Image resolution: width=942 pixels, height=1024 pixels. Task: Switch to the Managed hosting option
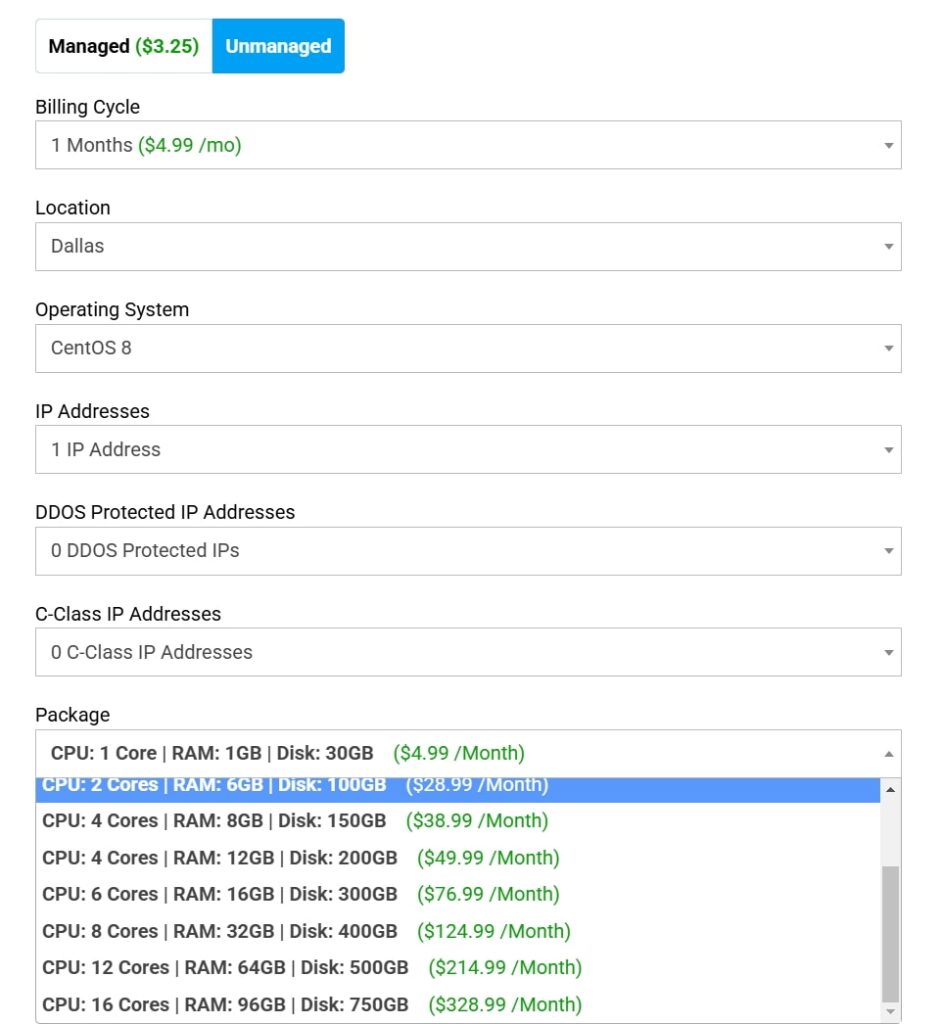point(123,46)
